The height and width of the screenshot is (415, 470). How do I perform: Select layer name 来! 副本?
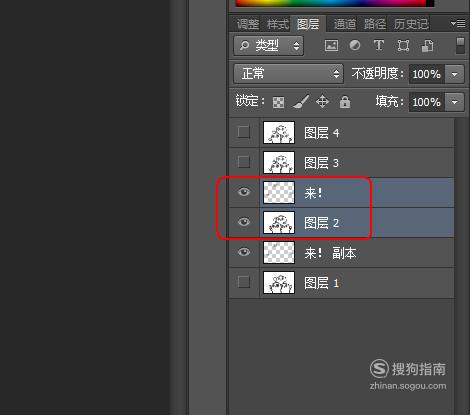click(330, 253)
